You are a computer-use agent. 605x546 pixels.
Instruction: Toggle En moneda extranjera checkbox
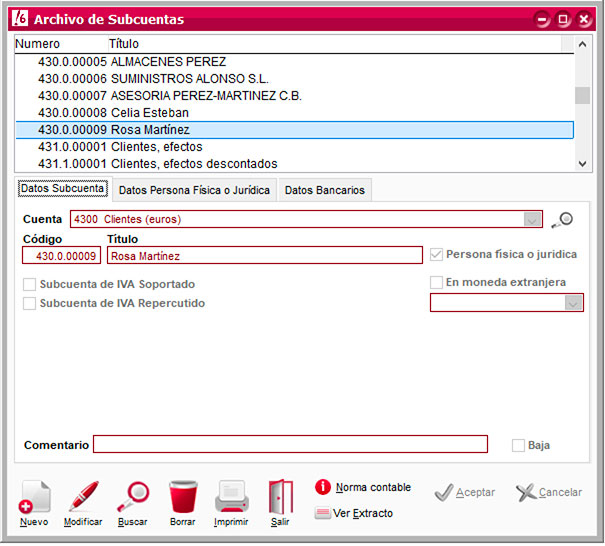[x=436, y=282]
